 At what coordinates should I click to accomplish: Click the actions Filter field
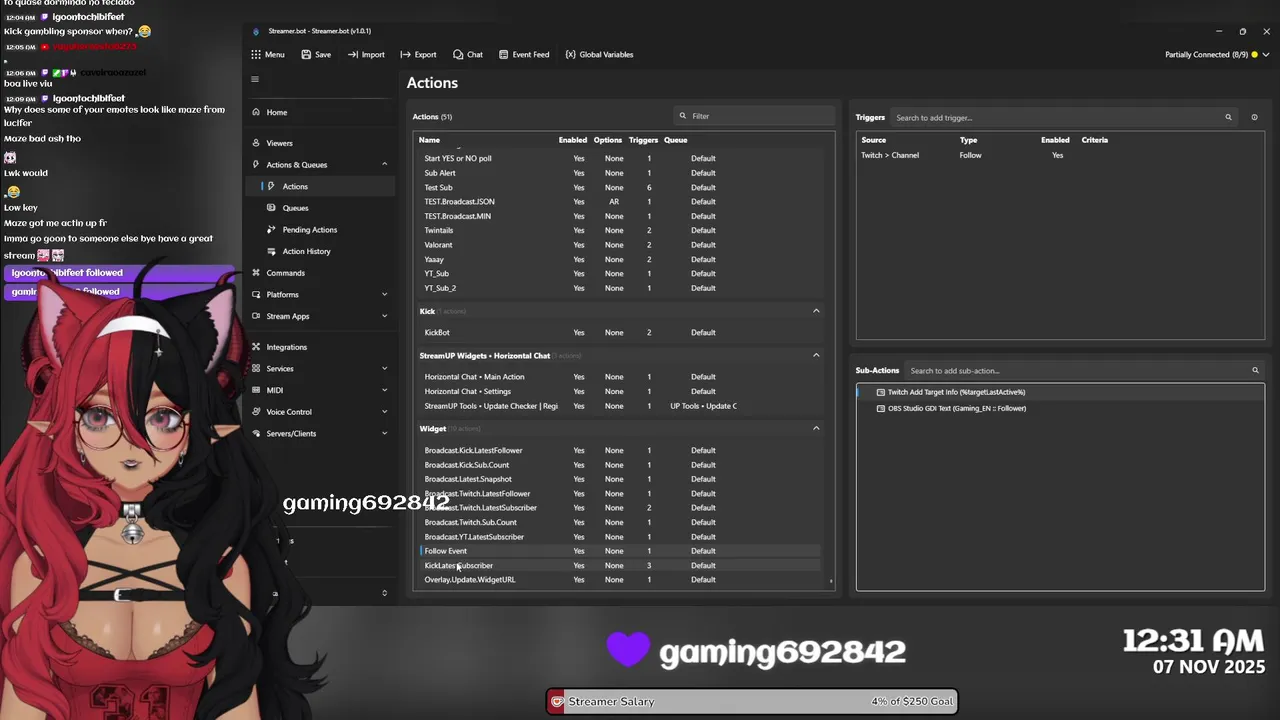point(754,116)
